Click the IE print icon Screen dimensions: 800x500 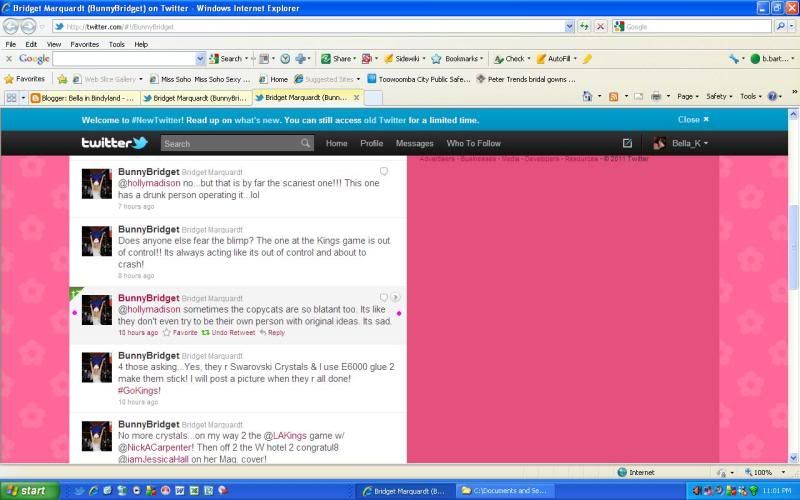pos(656,96)
